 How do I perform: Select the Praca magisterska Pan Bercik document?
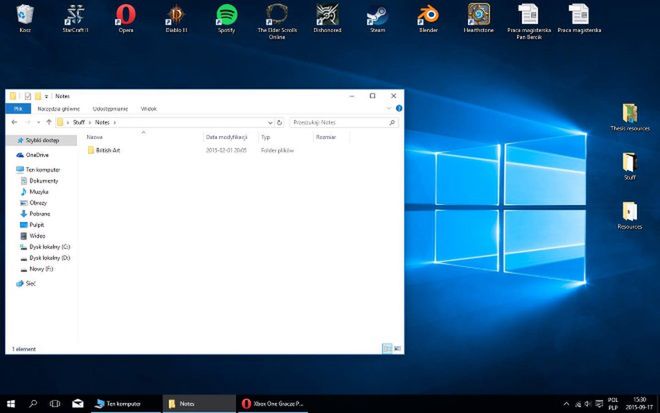click(x=529, y=21)
